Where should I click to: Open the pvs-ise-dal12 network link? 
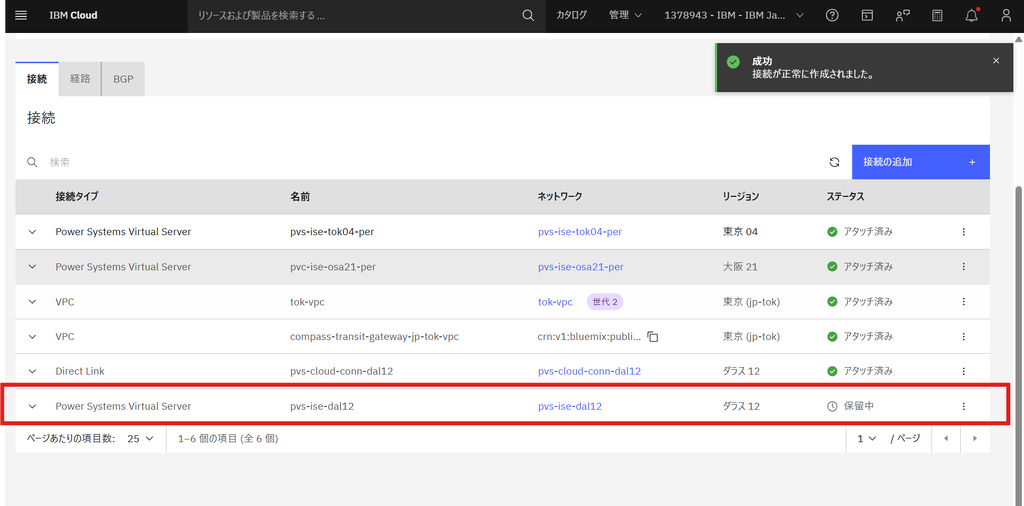[569, 406]
